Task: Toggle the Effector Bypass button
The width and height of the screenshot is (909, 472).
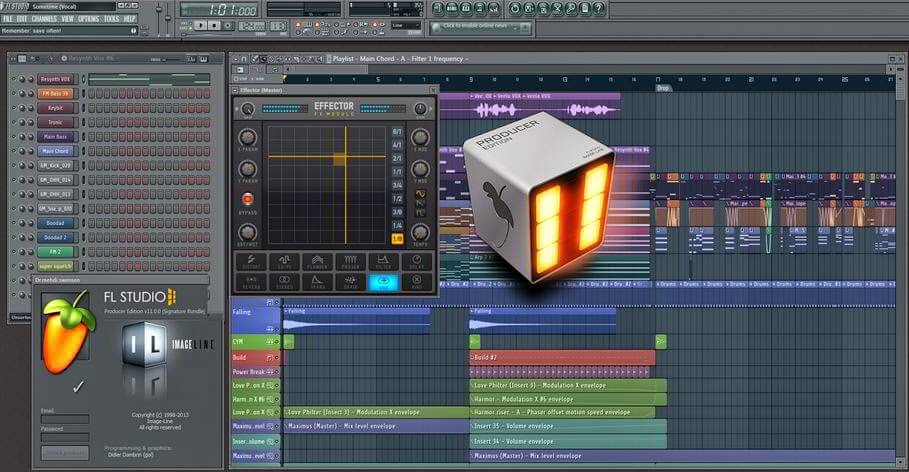Action: click(248, 199)
